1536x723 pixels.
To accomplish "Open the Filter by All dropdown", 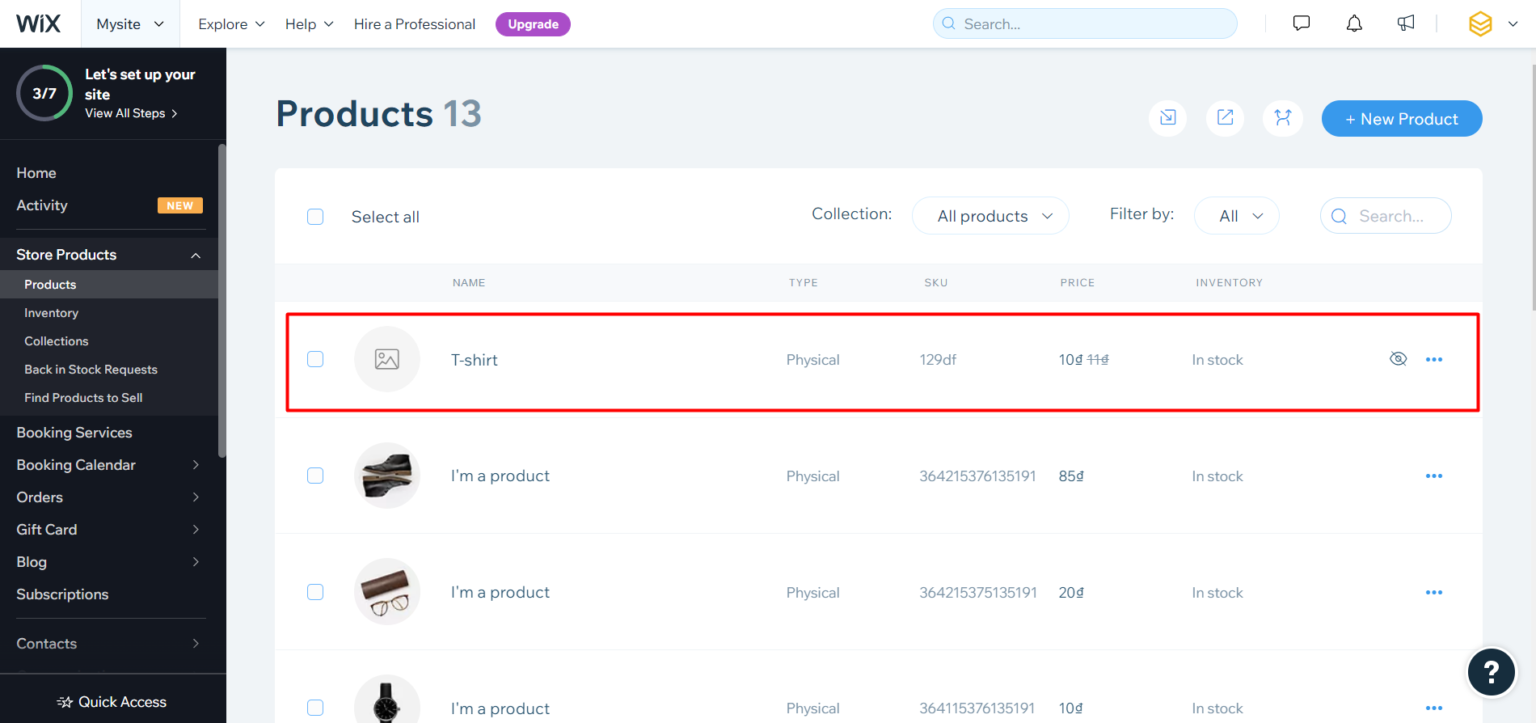I will [1236, 215].
